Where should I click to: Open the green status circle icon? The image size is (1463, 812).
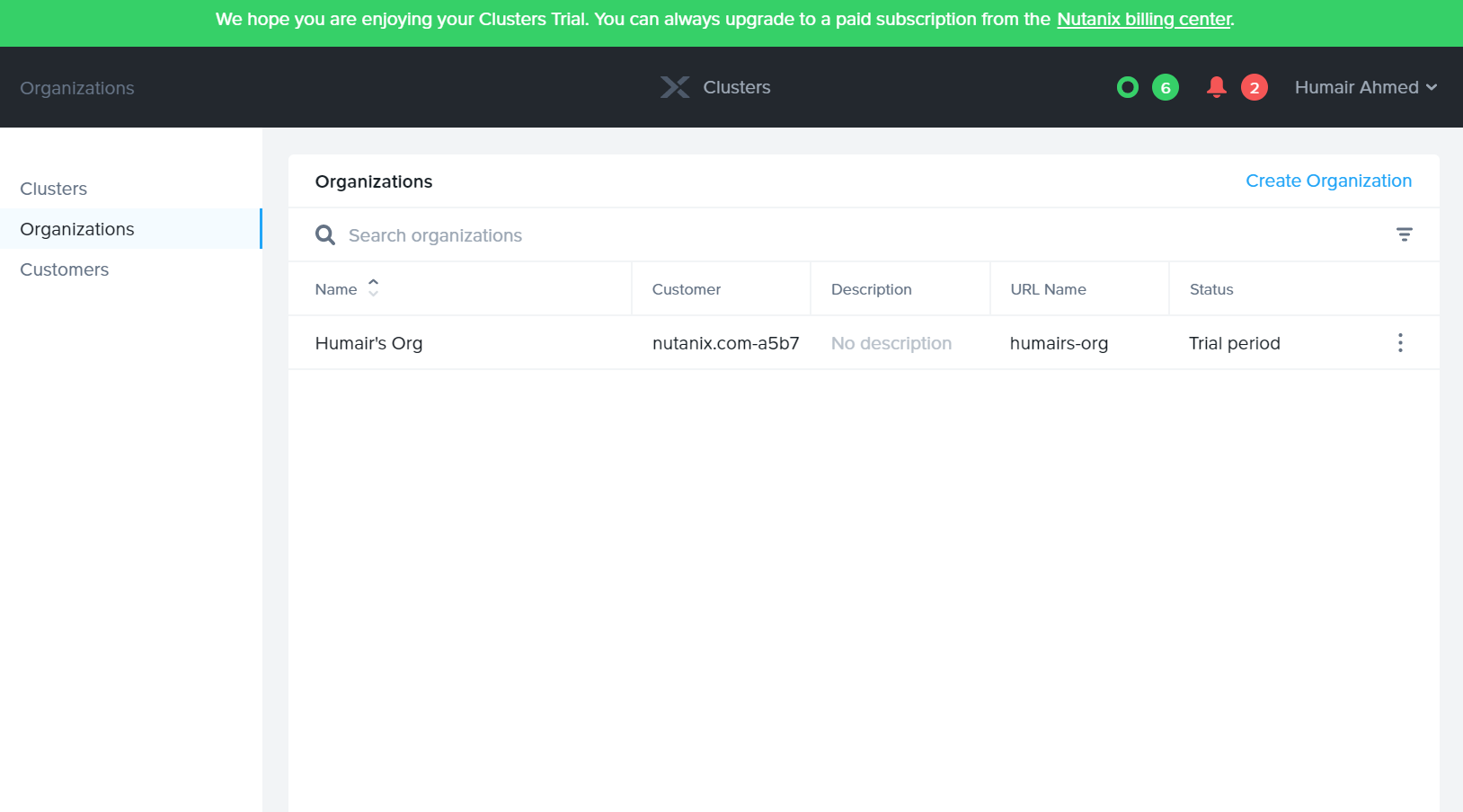tap(1127, 87)
